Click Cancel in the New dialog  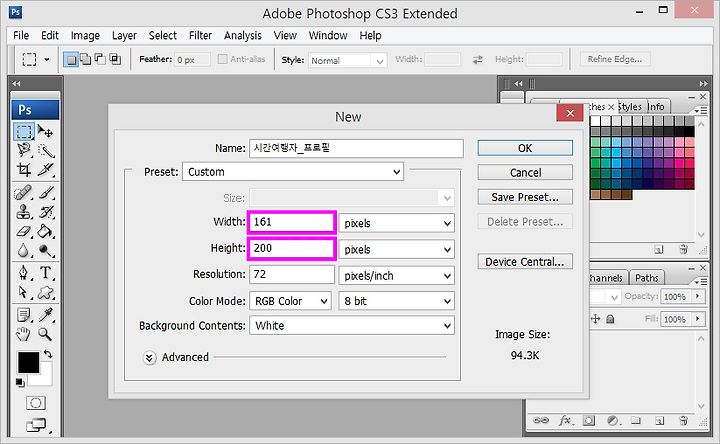click(x=525, y=172)
